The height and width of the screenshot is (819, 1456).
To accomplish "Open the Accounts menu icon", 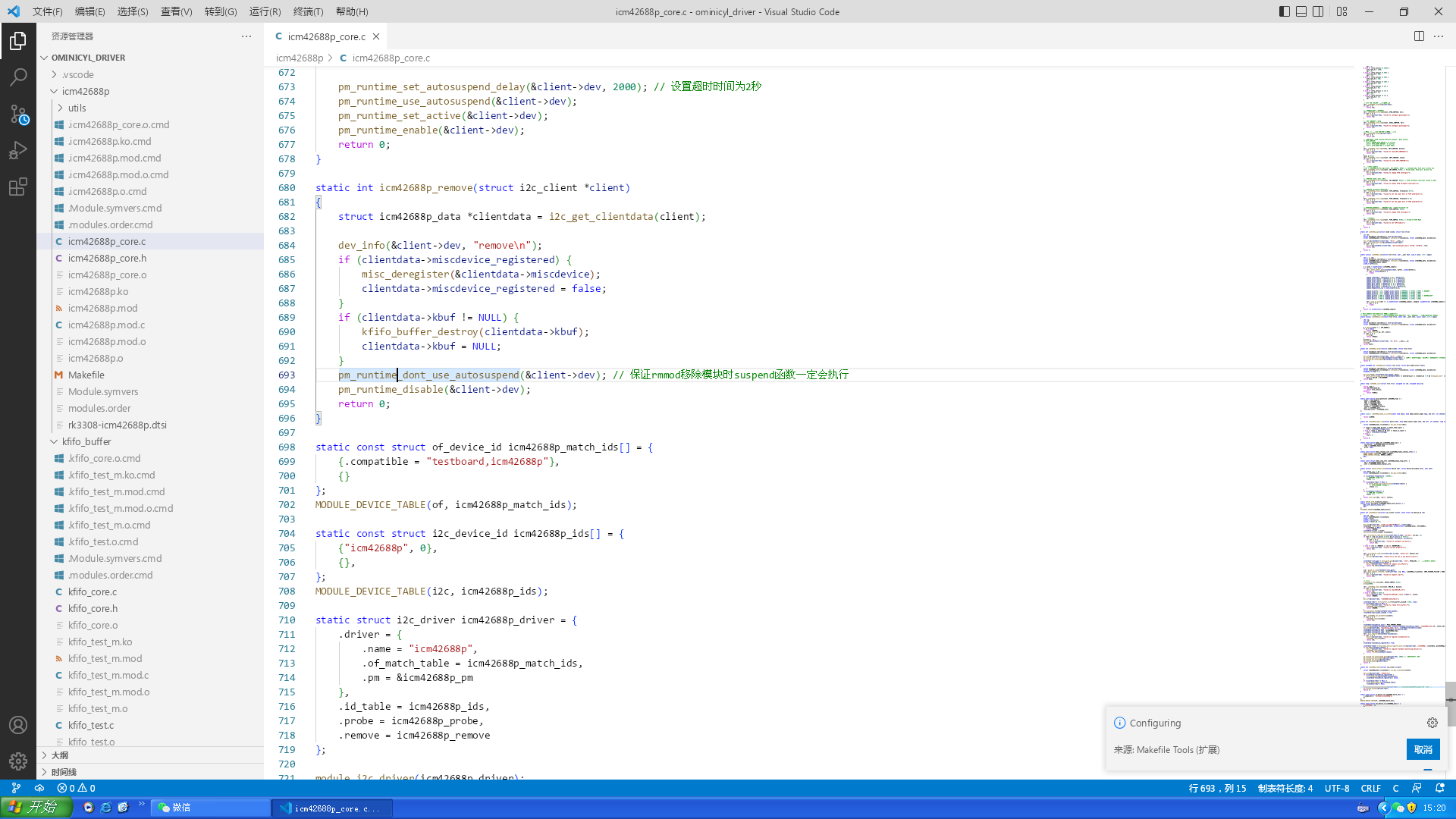I will (18, 725).
